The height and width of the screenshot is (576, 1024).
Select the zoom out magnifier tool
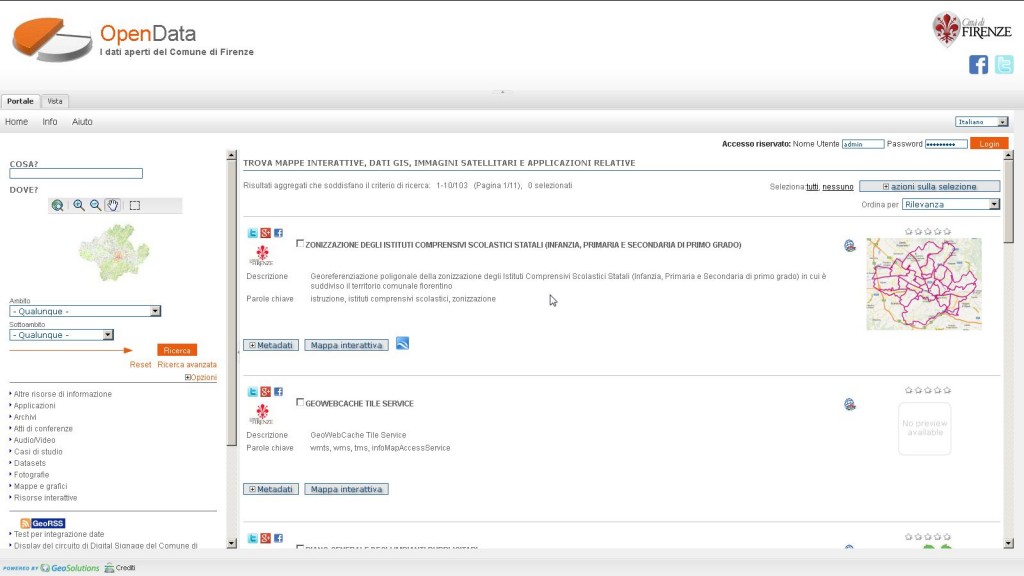pyautogui.click(x=96, y=205)
